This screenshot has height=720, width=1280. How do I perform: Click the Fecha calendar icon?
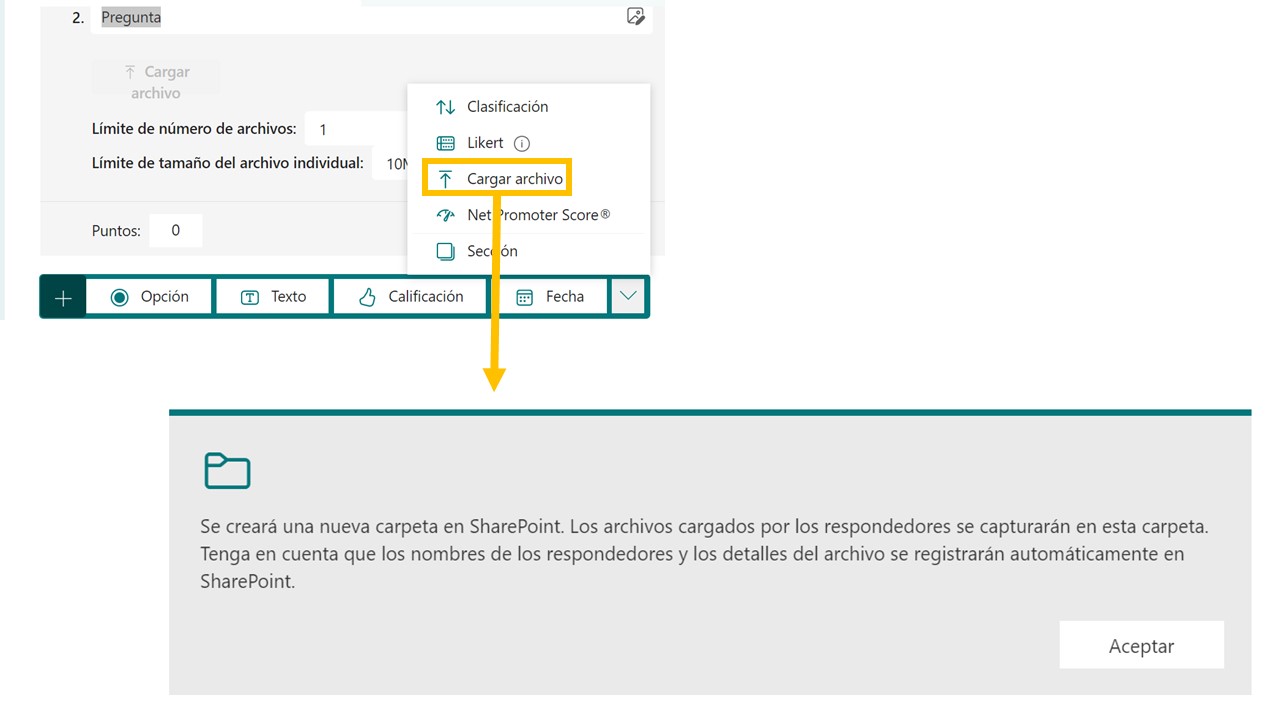pyautogui.click(x=524, y=297)
